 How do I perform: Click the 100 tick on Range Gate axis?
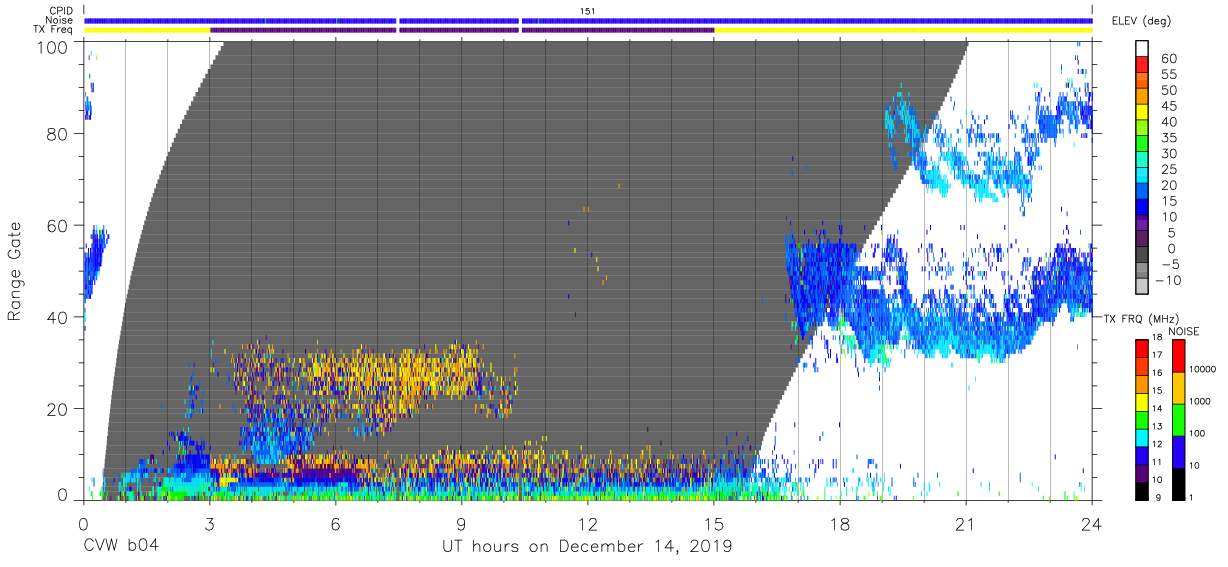point(53,46)
